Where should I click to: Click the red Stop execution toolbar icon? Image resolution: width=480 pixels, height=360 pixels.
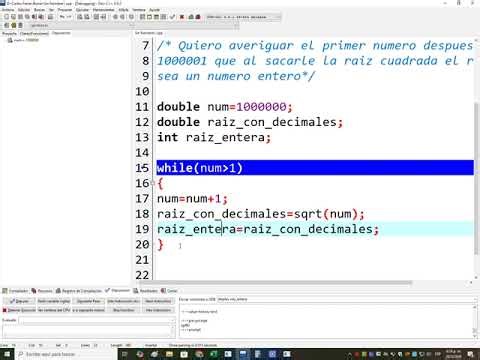coord(182,17)
